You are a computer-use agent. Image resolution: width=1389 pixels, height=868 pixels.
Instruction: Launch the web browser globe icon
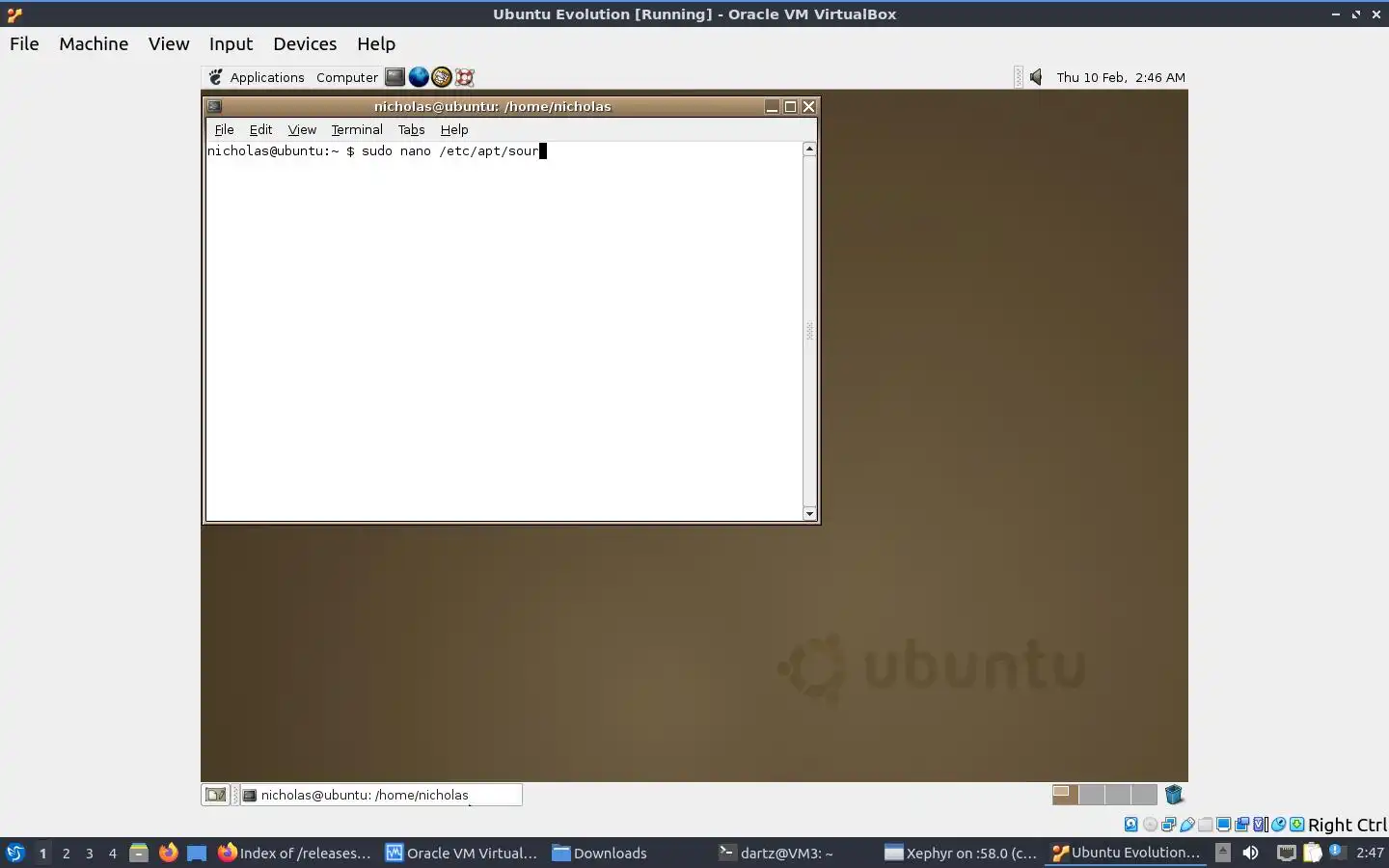tap(419, 77)
